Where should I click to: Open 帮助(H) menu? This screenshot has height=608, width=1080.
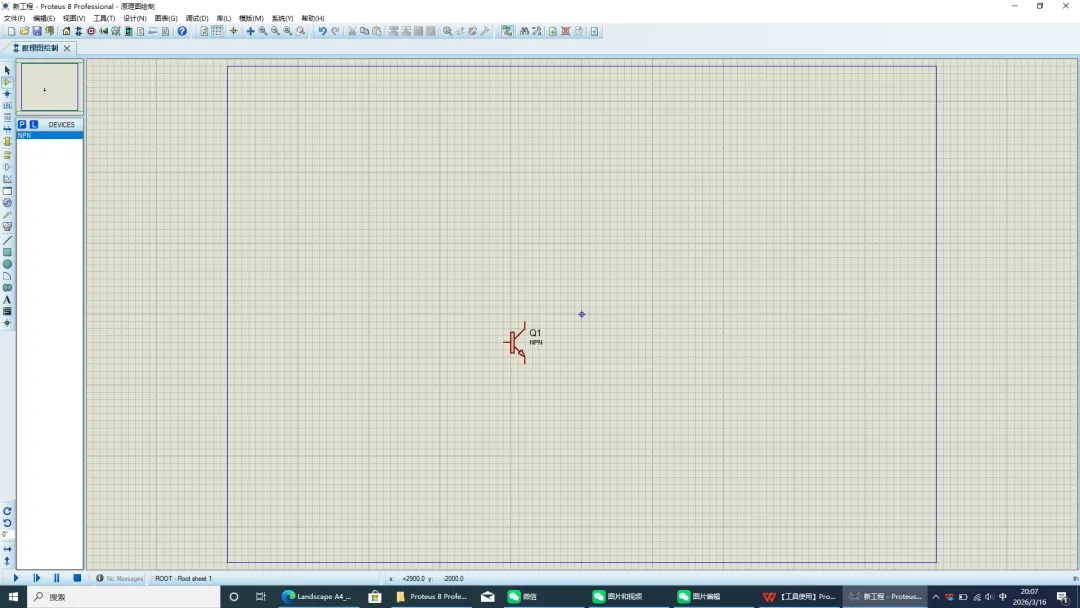click(313, 19)
